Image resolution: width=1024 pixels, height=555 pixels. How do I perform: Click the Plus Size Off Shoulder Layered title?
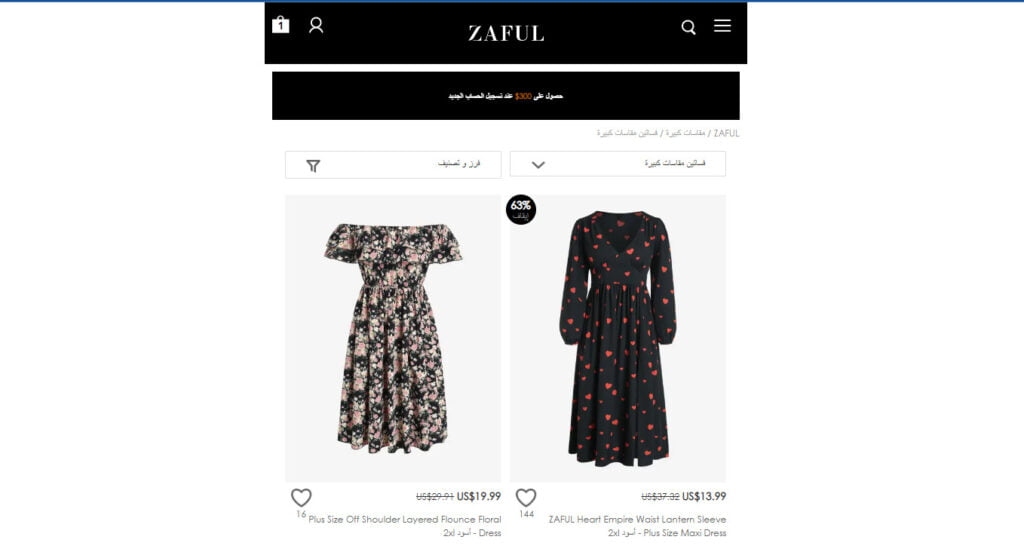click(x=405, y=526)
